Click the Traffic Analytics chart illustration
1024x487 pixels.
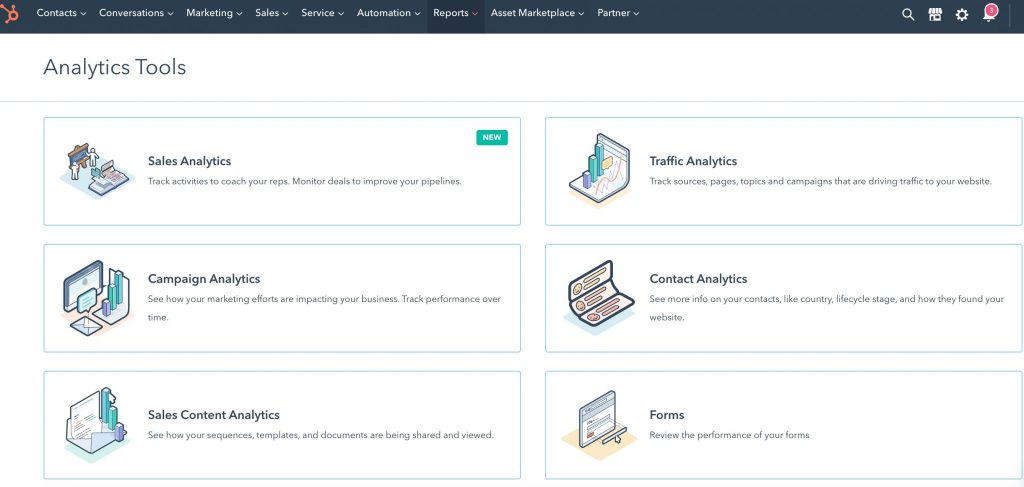pos(599,170)
